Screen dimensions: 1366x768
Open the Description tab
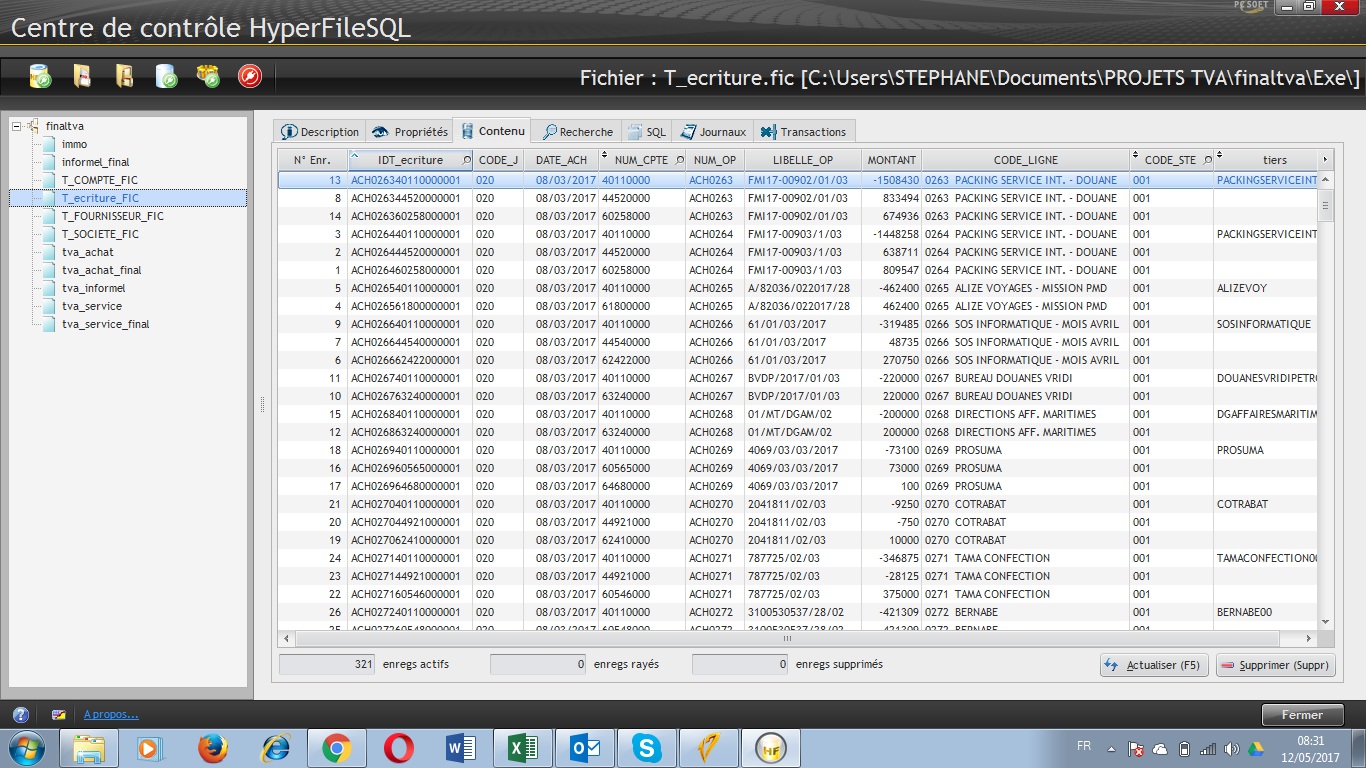coord(319,132)
